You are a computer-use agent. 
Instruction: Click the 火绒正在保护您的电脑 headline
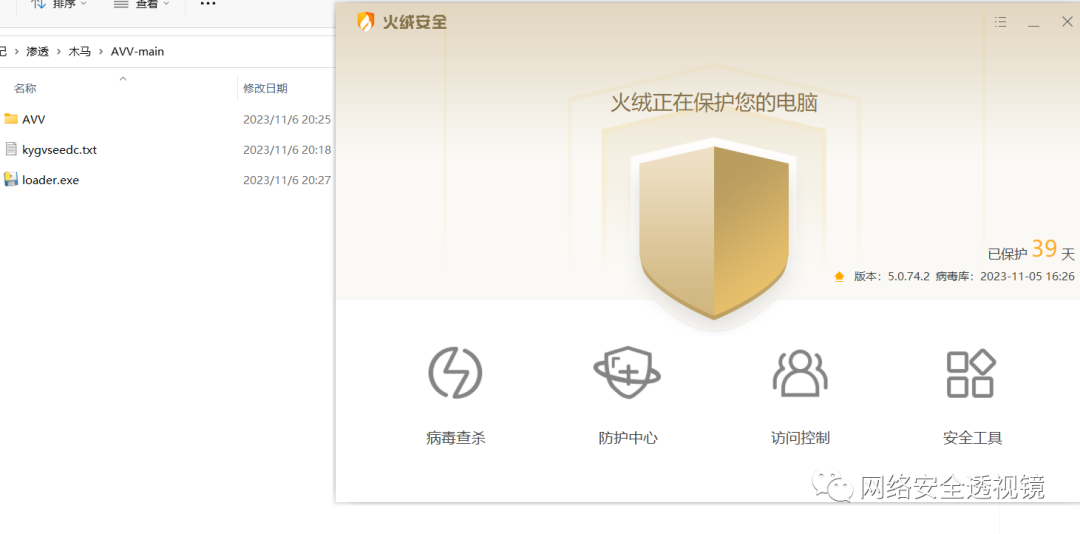[x=714, y=103]
